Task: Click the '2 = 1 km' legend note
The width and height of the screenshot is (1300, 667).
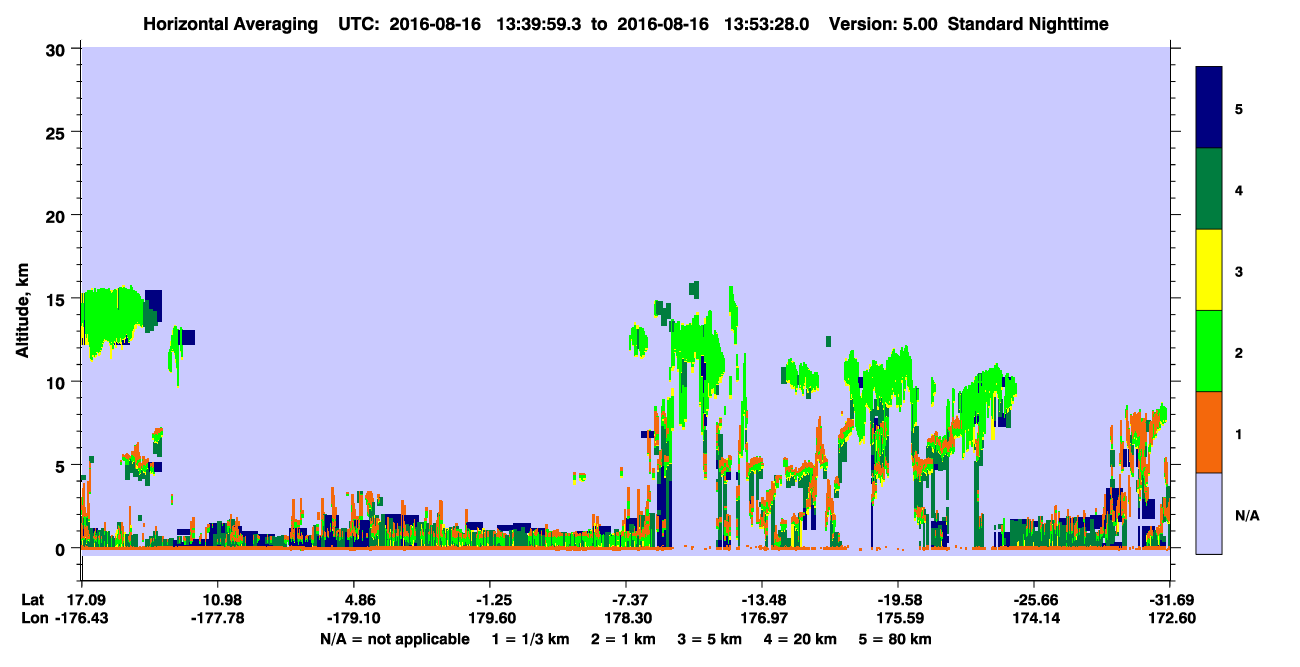Action: coord(623,639)
